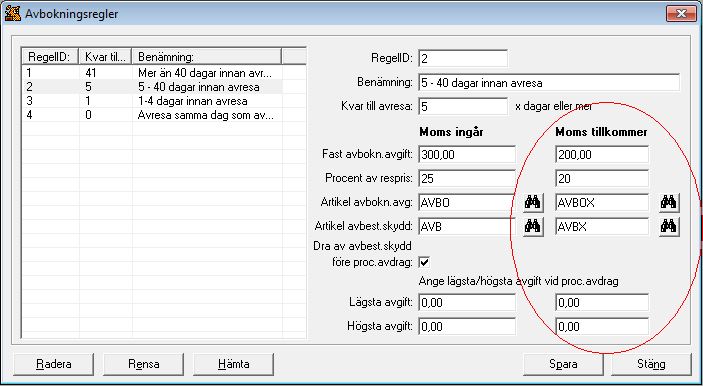The width and height of the screenshot is (703, 386).
Task: Select the Benämning column header
Action: pyautogui.click(x=207, y=57)
